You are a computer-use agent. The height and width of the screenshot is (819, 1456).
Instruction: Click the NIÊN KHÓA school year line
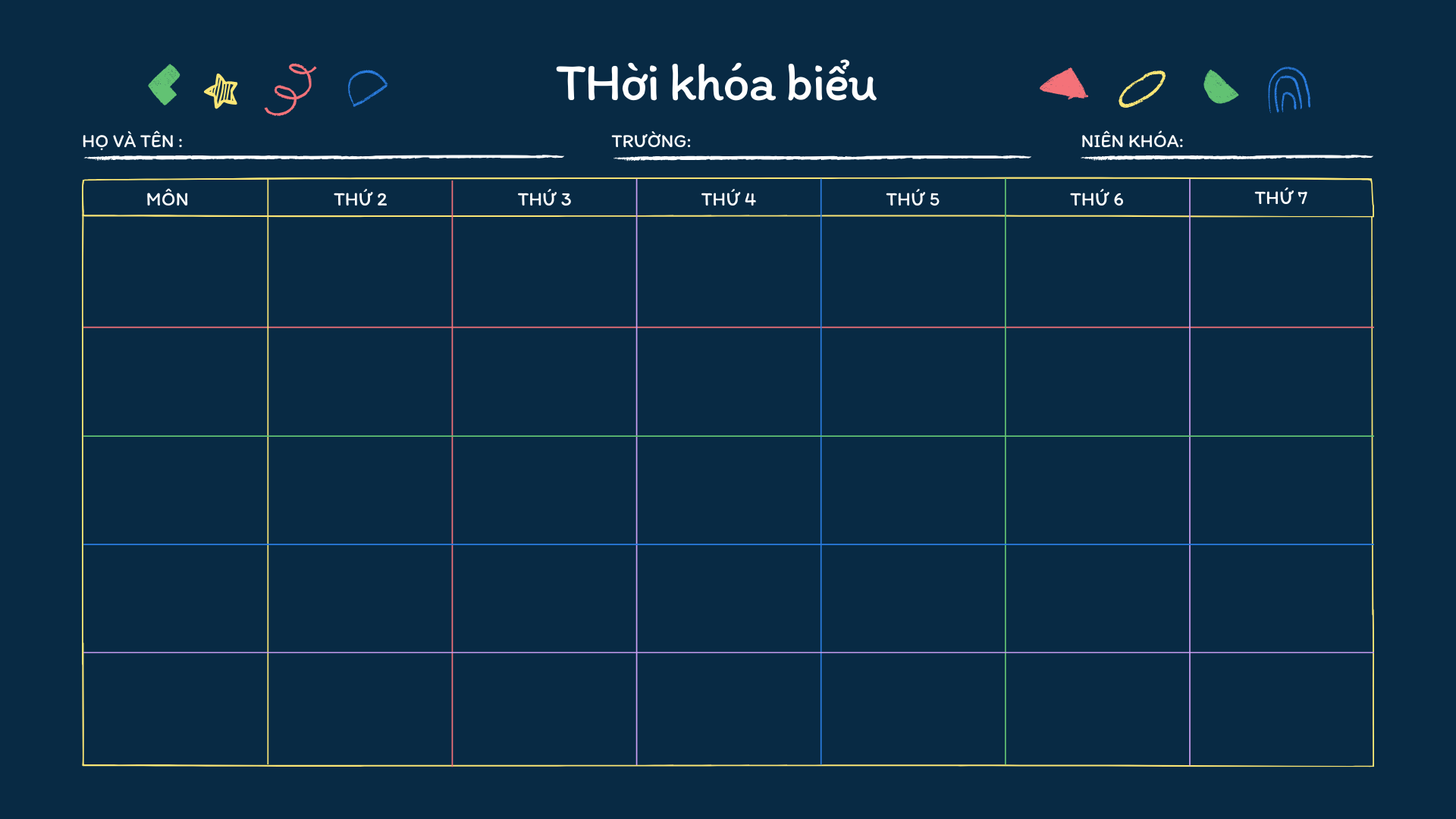pyautogui.click(x=1227, y=157)
